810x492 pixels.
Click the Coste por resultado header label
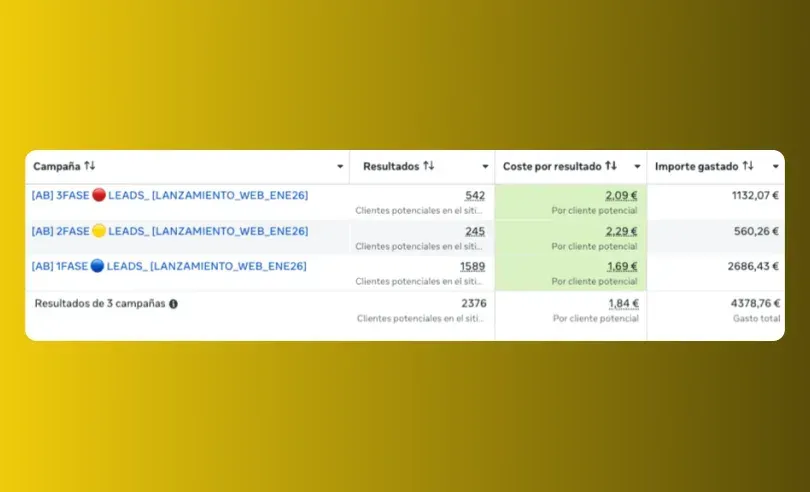(552, 166)
